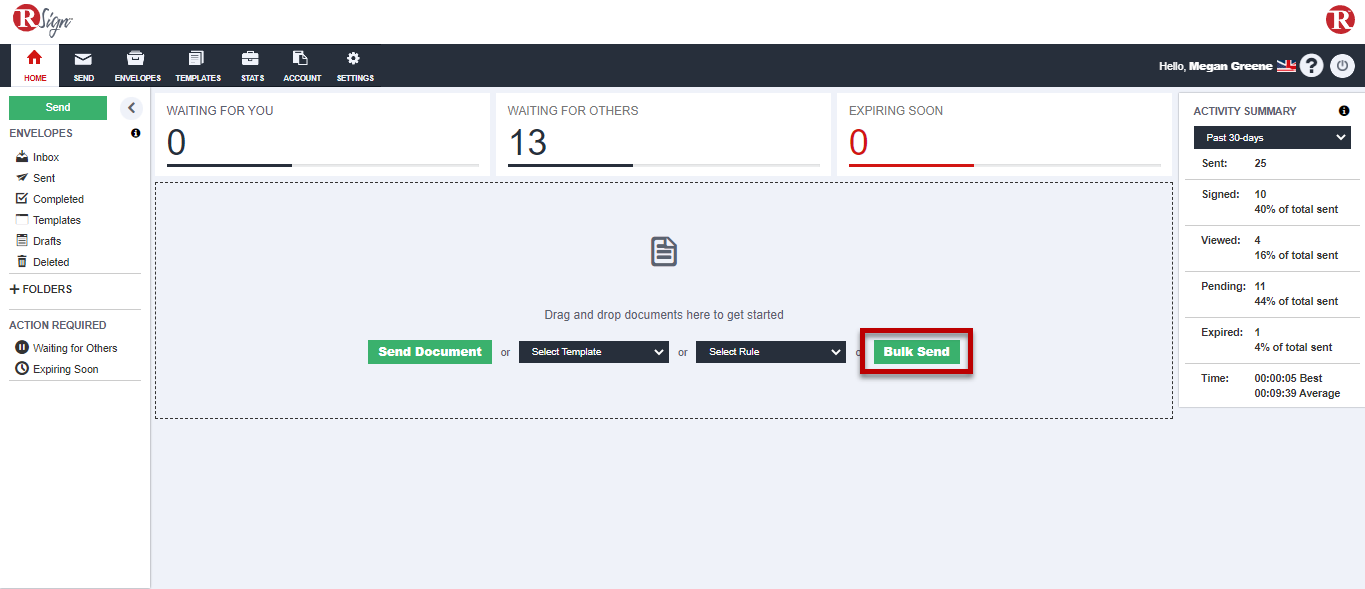Viewport: 1365px width, 589px height.
Task: Open the Select Rule dropdown
Action: [770, 352]
